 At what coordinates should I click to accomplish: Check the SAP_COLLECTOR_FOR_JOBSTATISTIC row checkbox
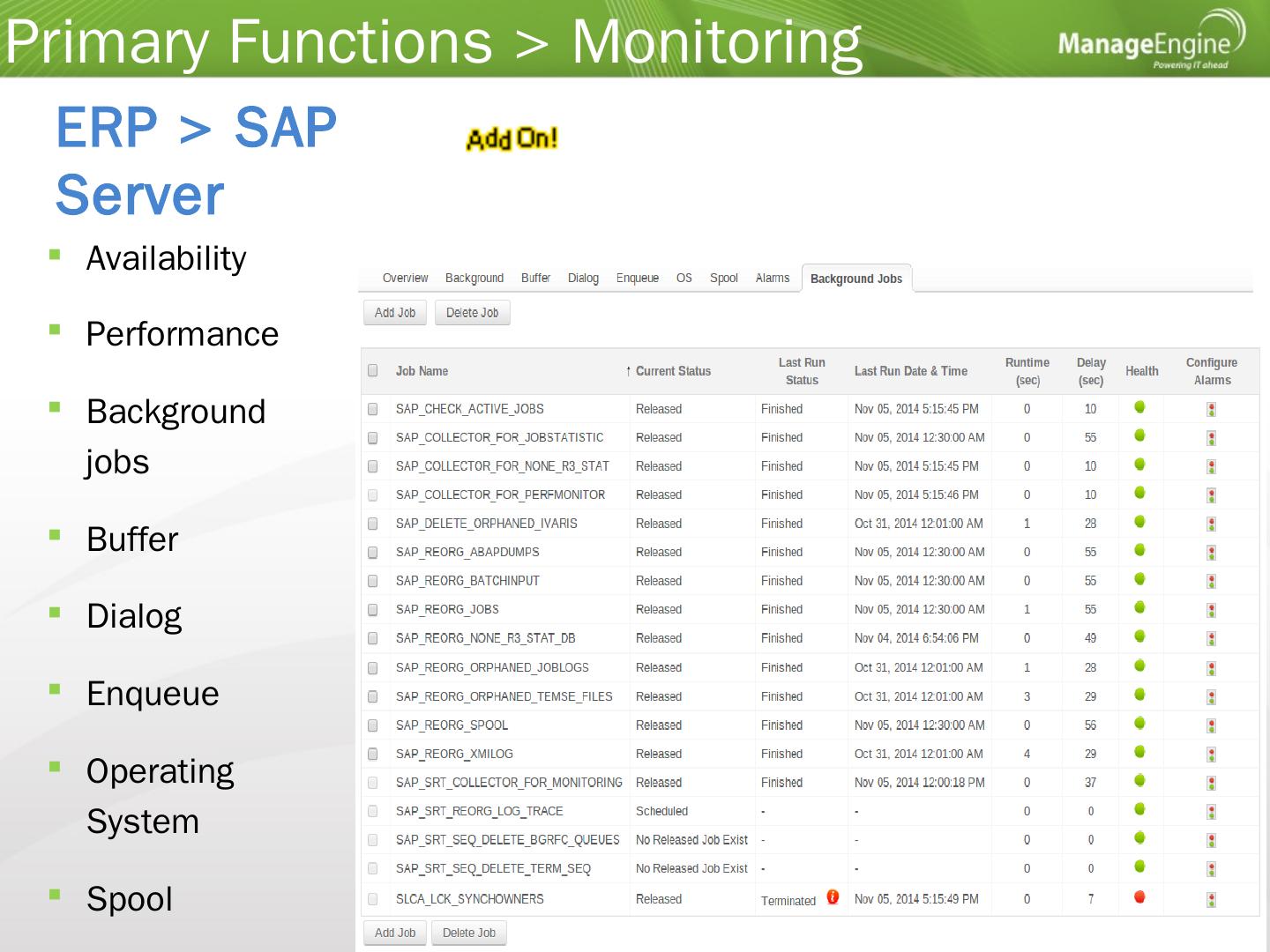[x=373, y=438]
